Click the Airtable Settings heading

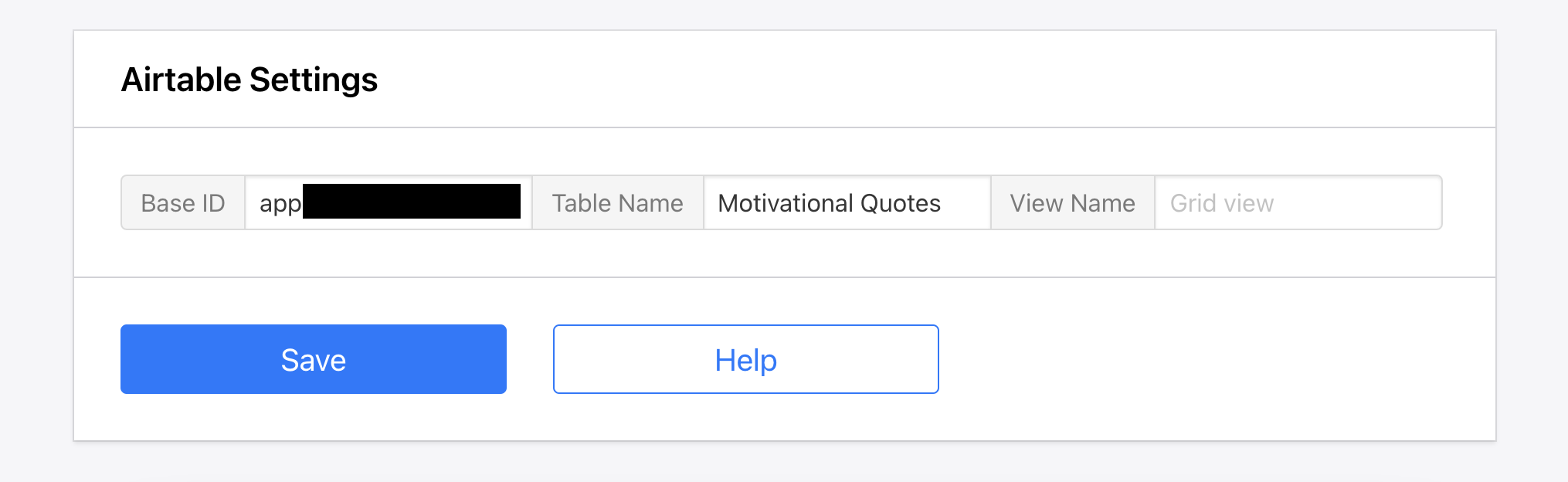249,80
